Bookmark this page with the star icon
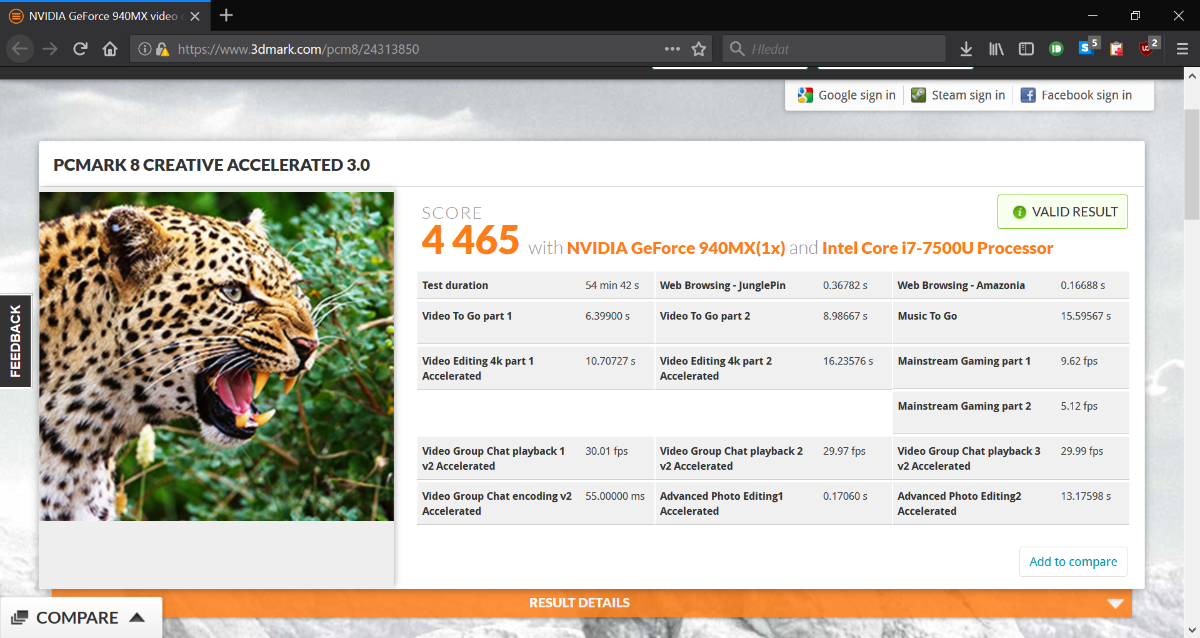The width and height of the screenshot is (1200, 638). coord(699,49)
